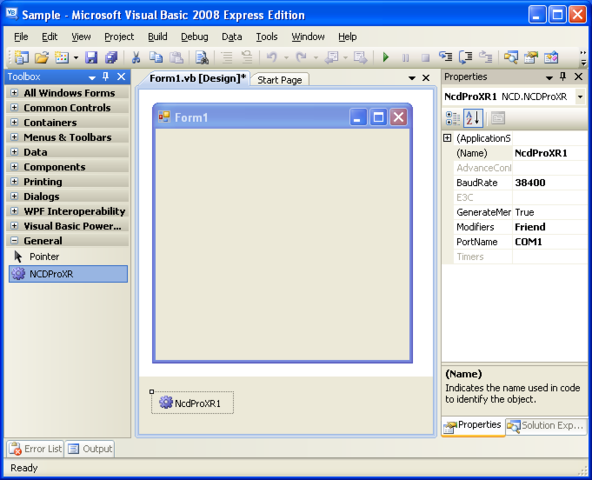Click the Open File toolbar icon
The image size is (592, 480).
pyautogui.click(x=42, y=57)
